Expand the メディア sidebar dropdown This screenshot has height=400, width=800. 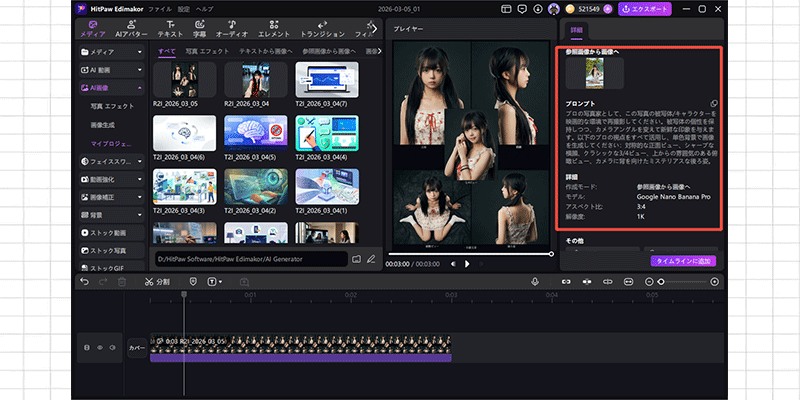click(141, 50)
